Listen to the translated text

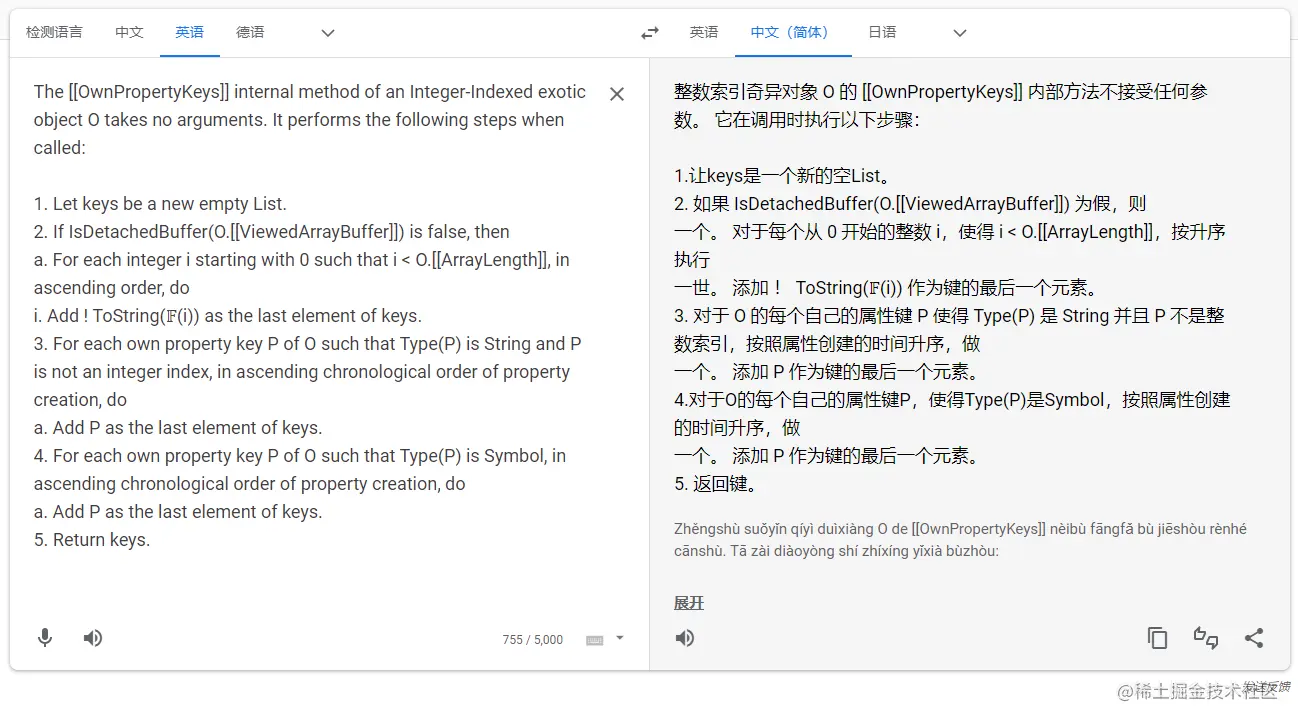click(685, 638)
